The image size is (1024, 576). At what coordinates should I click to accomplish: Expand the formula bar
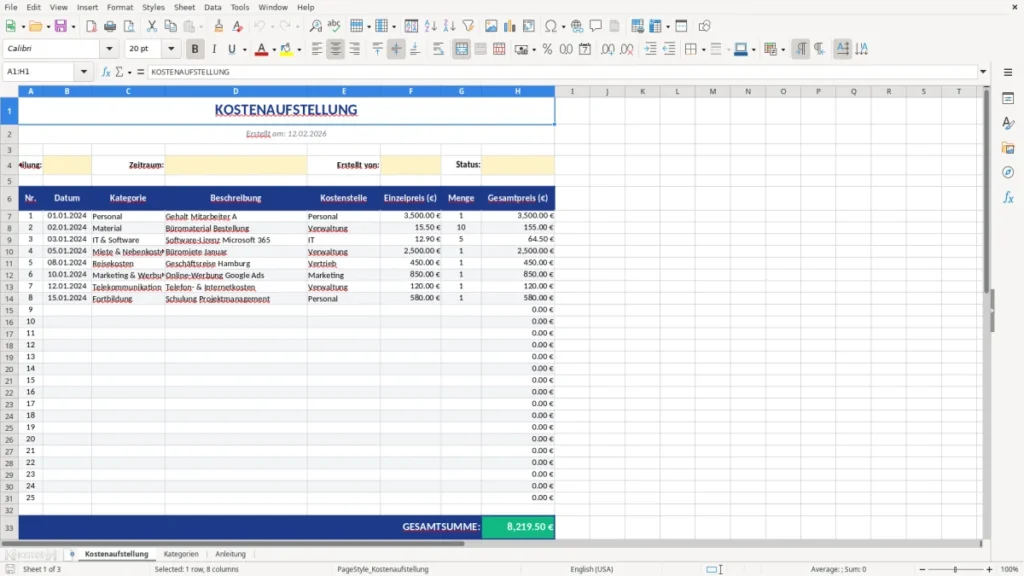(x=983, y=72)
